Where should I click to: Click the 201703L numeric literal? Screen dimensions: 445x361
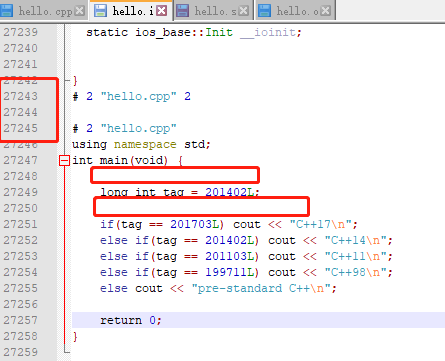point(195,224)
